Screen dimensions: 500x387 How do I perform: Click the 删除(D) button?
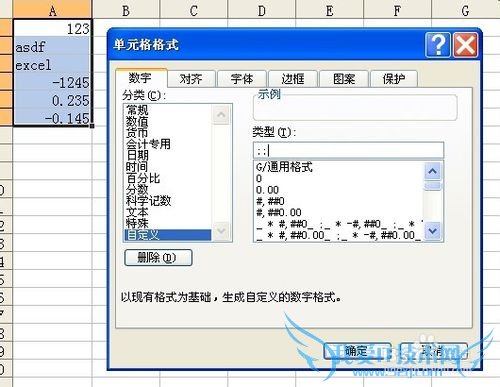tap(158, 257)
